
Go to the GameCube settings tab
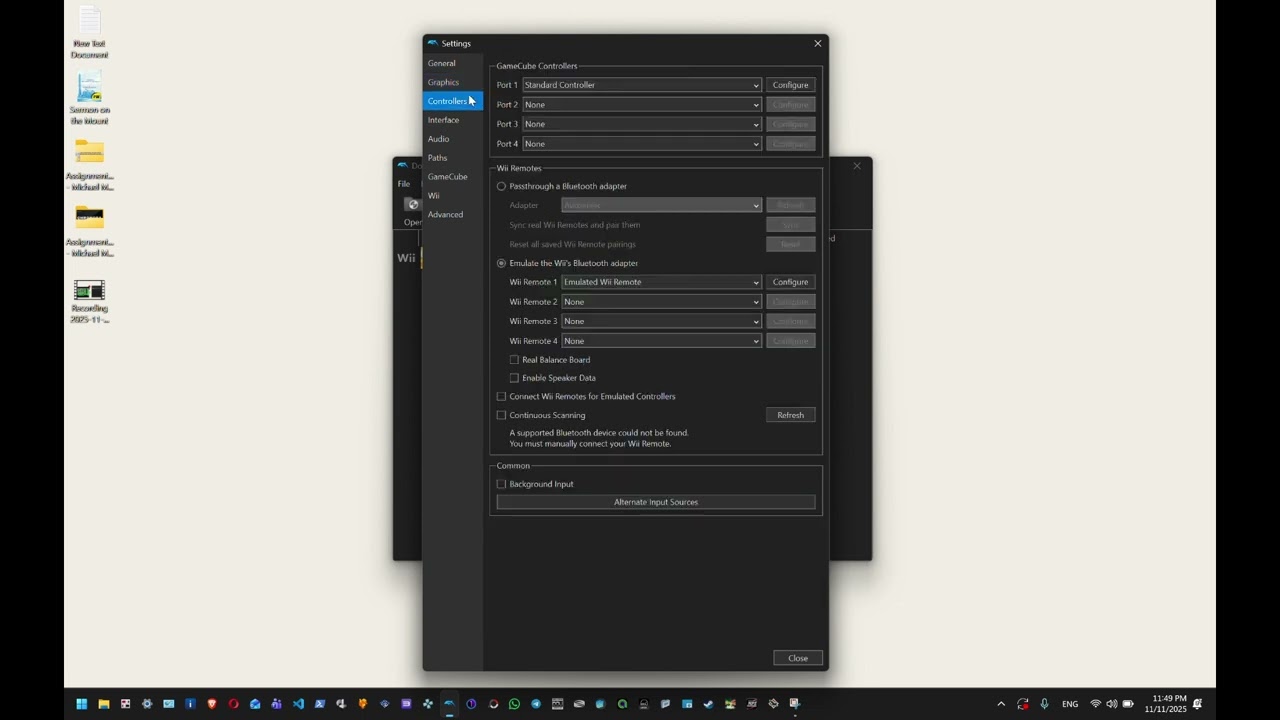[x=453, y=177]
